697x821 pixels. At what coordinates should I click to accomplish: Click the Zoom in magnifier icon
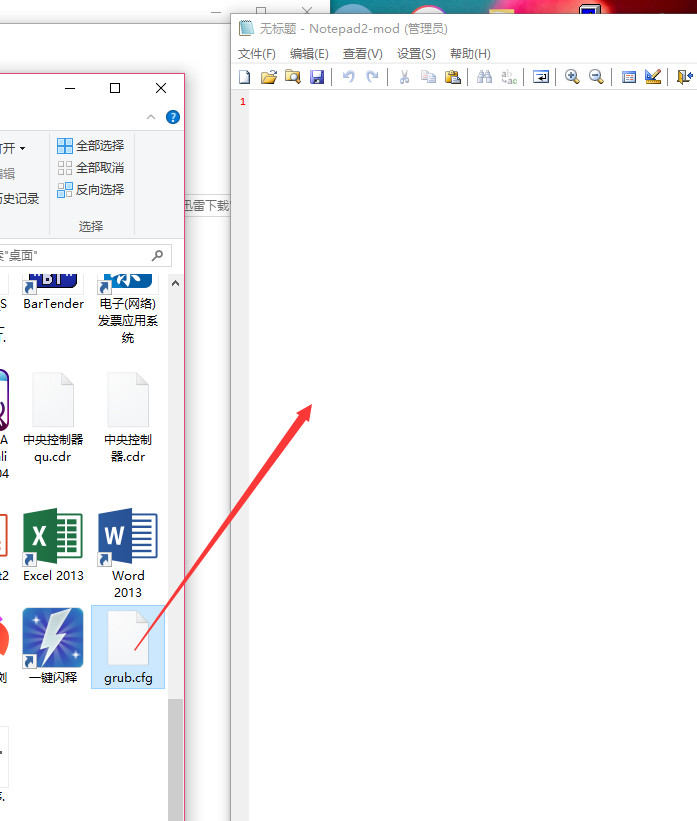[x=572, y=77]
